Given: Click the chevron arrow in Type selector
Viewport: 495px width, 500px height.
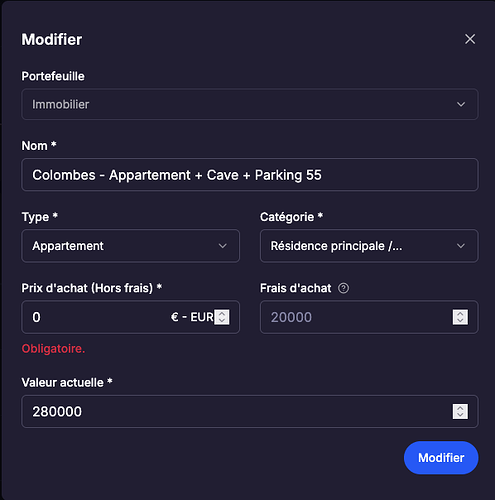Looking at the screenshot, I should click(223, 246).
